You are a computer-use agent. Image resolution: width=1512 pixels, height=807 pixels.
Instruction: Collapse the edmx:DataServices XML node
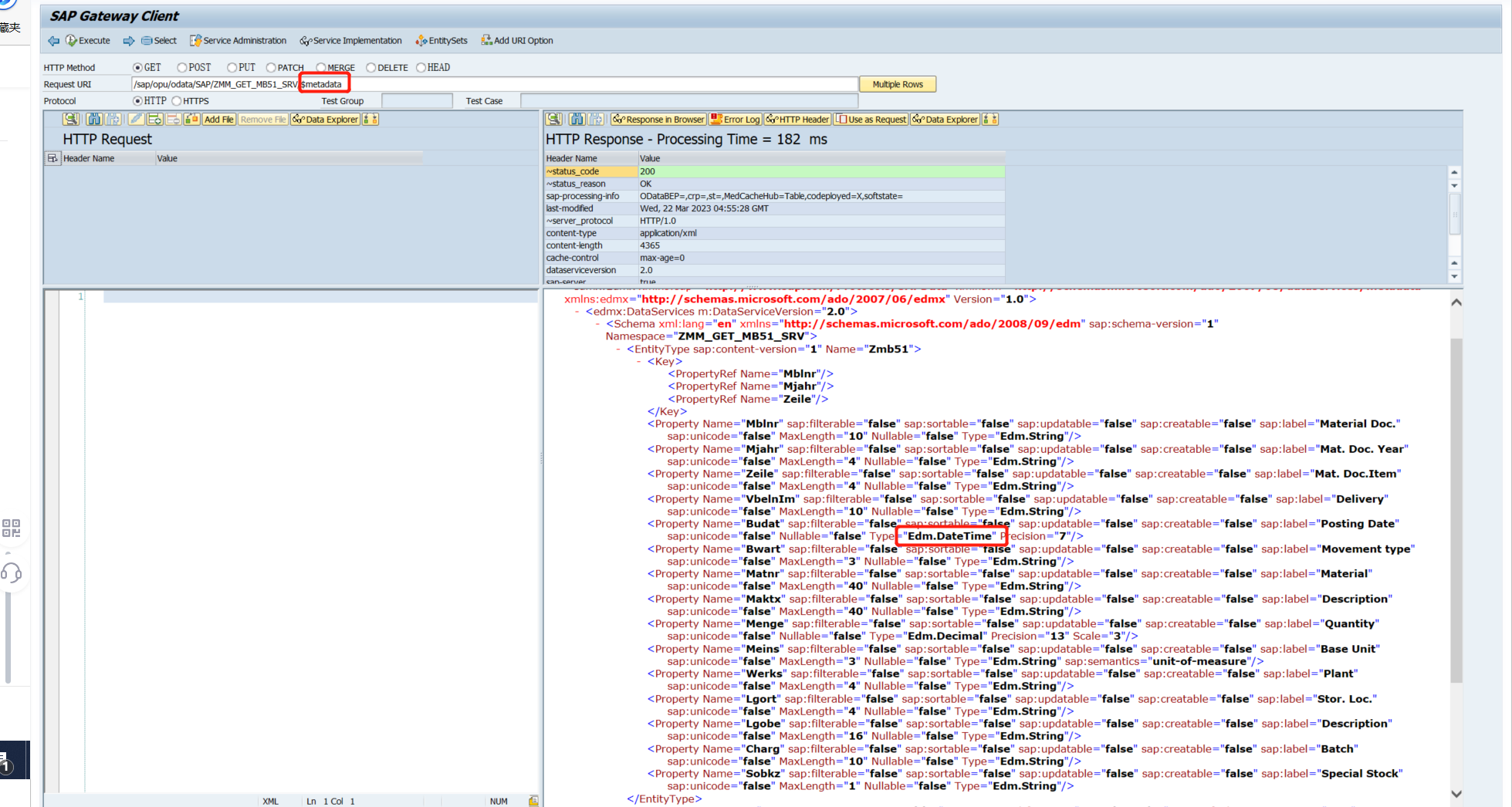pos(577,312)
